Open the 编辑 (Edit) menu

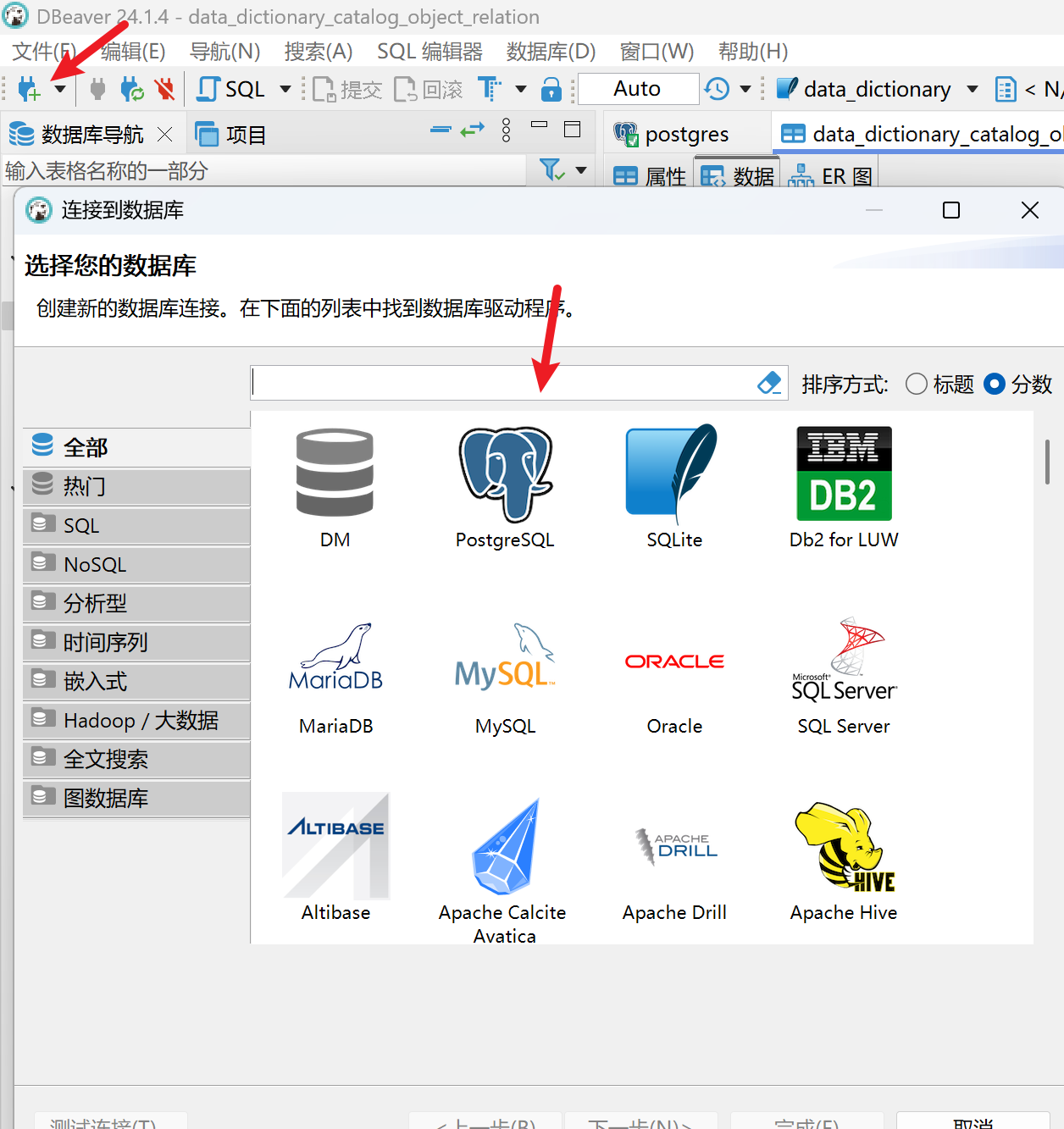133,52
